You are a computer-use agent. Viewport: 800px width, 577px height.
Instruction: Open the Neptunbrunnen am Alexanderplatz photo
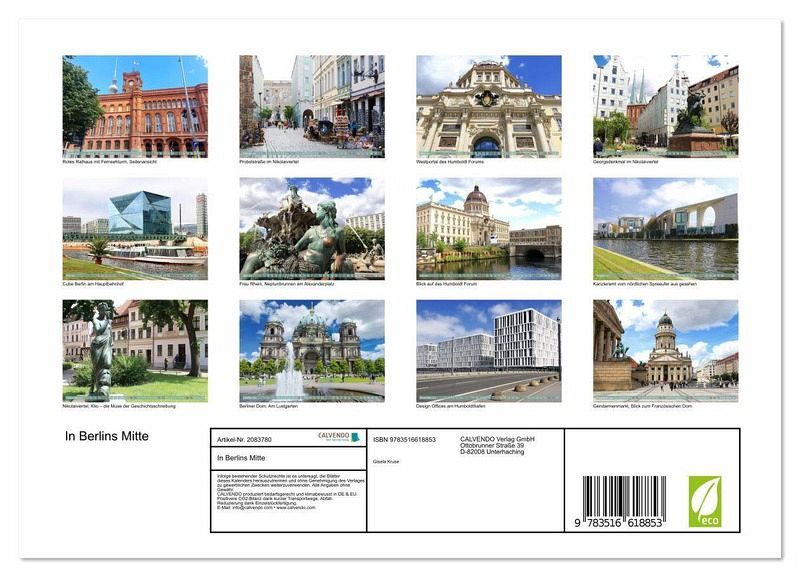click(311, 229)
